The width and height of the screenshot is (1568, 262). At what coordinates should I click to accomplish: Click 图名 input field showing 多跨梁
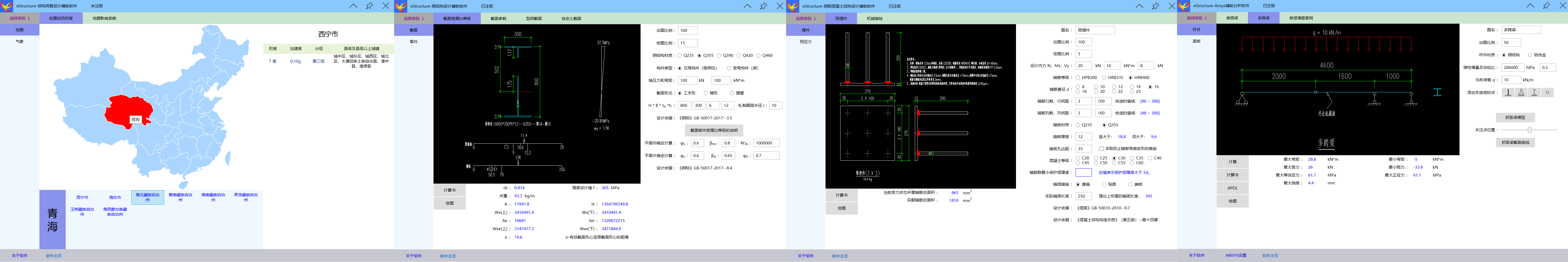1521,30
